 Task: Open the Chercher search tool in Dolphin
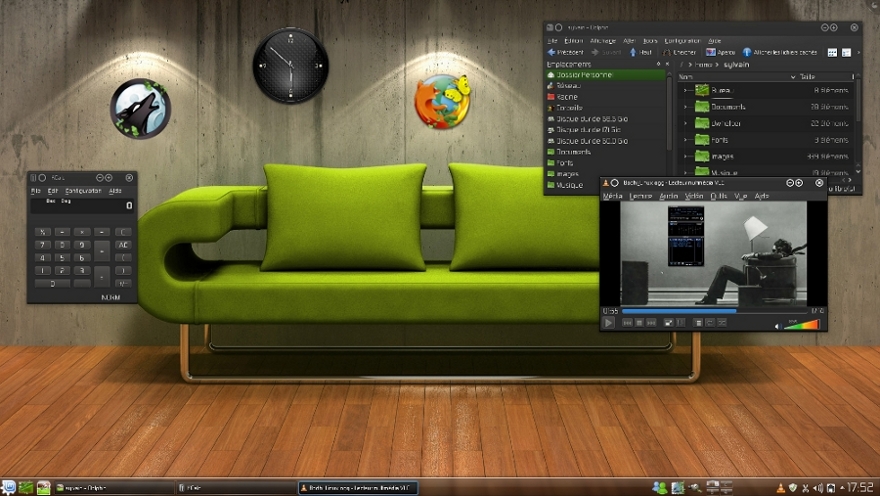pos(679,52)
